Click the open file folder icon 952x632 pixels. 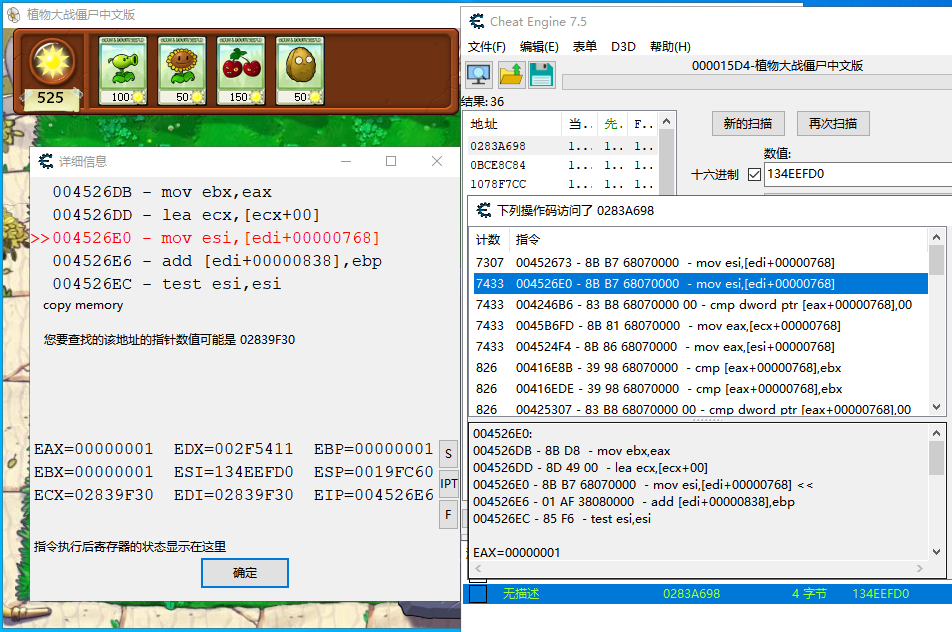click(x=511, y=75)
